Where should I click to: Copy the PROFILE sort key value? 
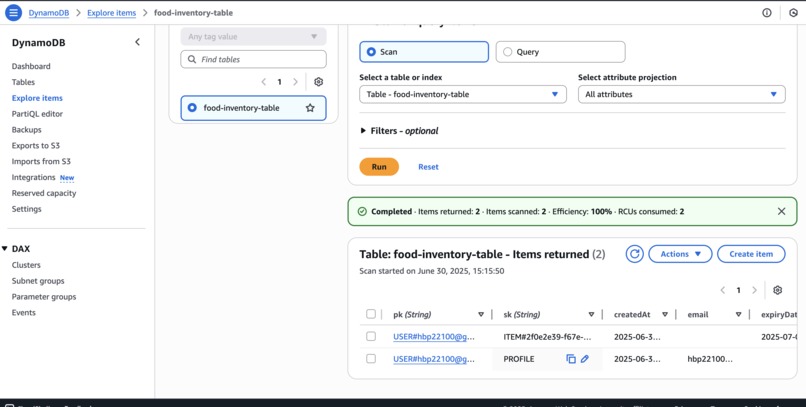point(571,359)
